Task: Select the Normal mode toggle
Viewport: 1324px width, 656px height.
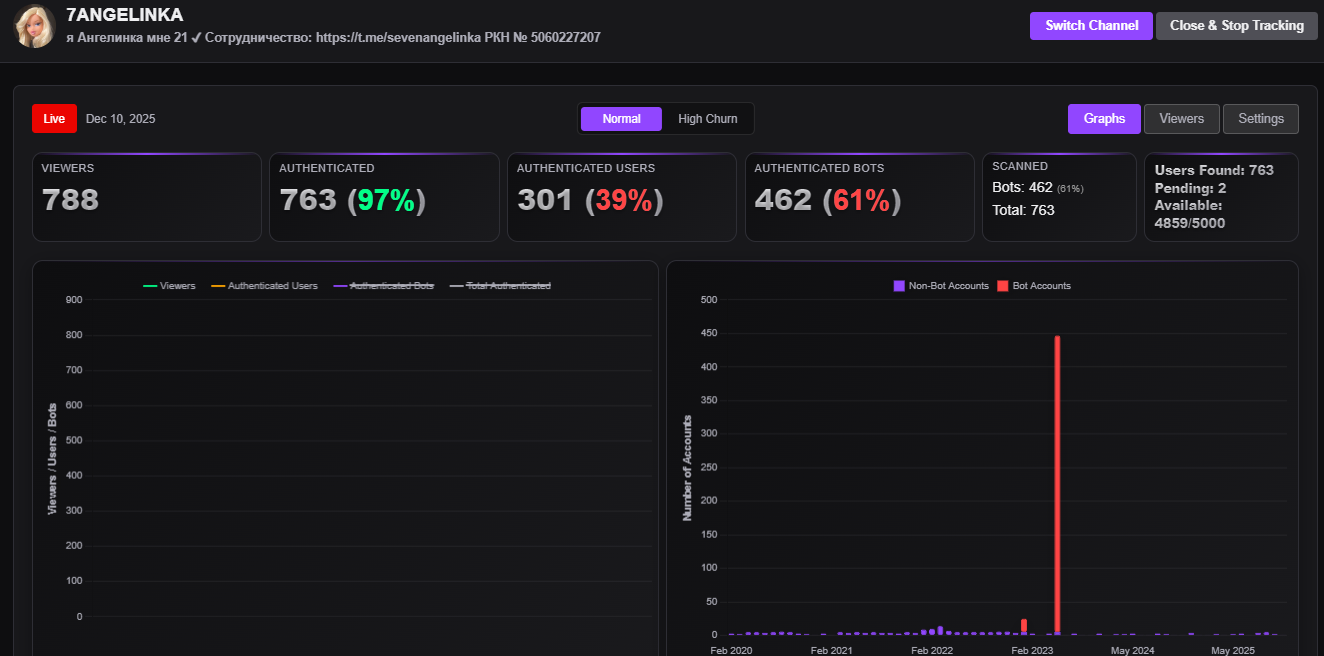Action: [x=621, y=119]
